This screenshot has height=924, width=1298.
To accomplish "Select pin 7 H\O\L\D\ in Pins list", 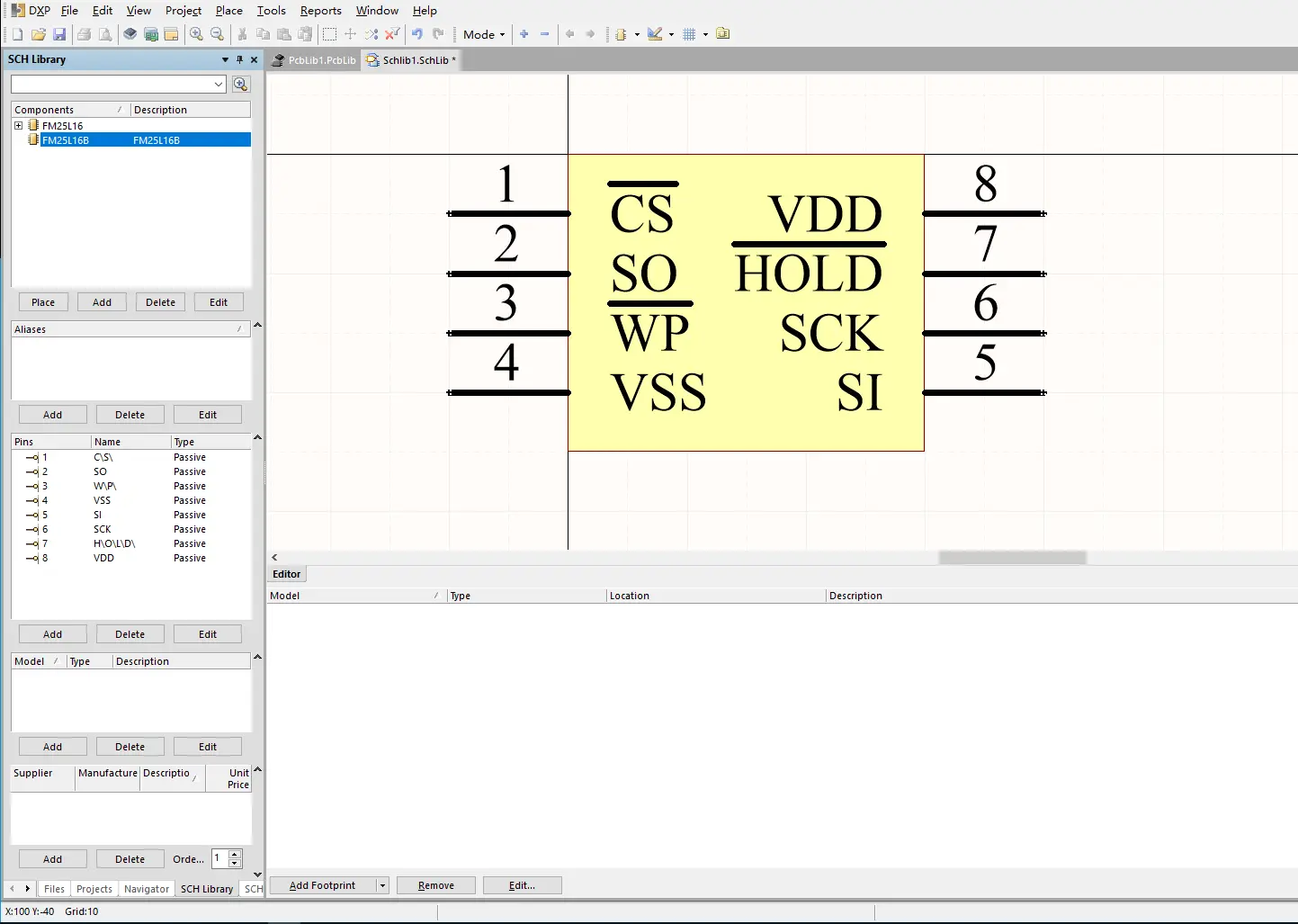I will point(114,543).
